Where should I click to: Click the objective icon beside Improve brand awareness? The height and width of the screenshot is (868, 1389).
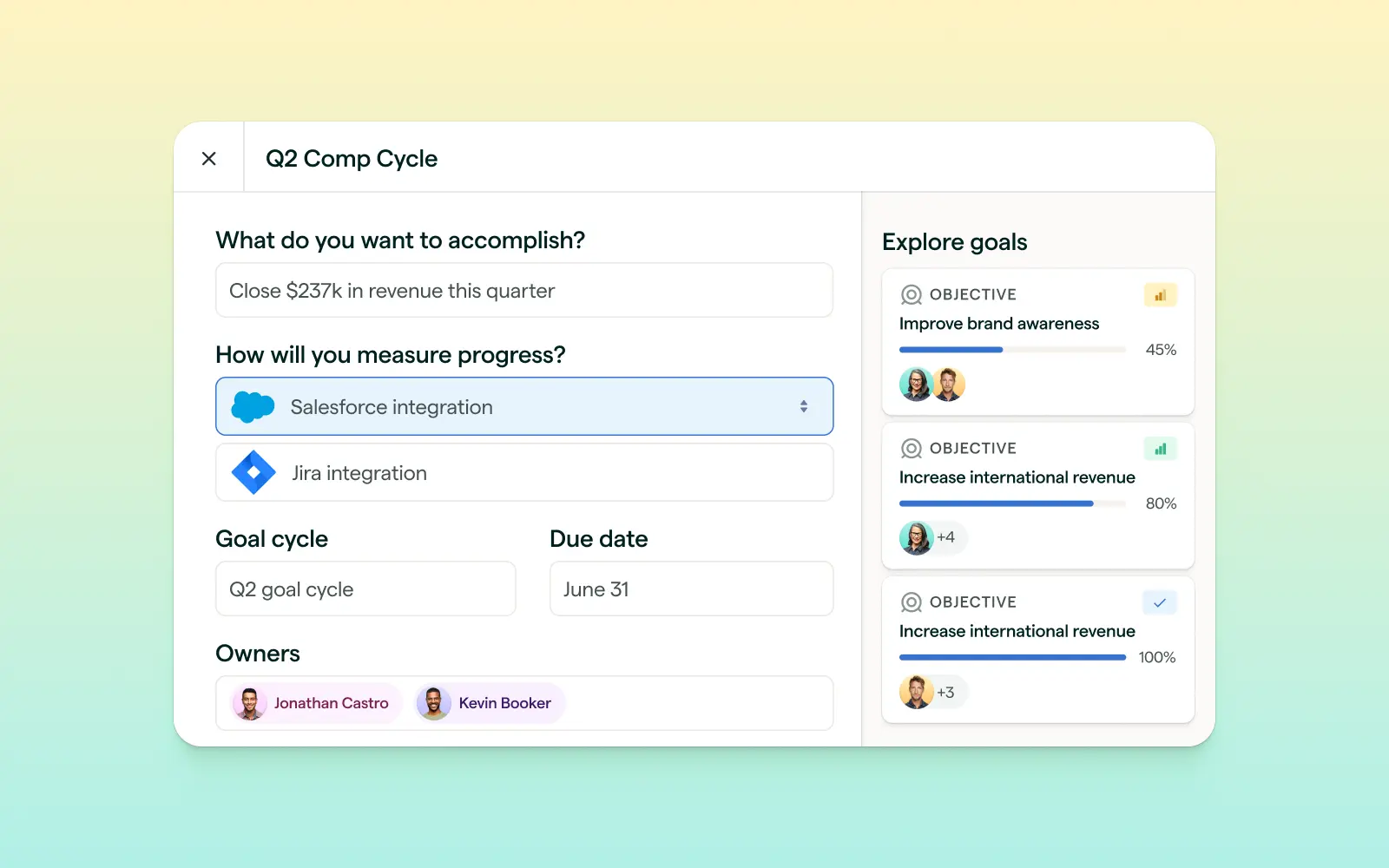(911, 294)
